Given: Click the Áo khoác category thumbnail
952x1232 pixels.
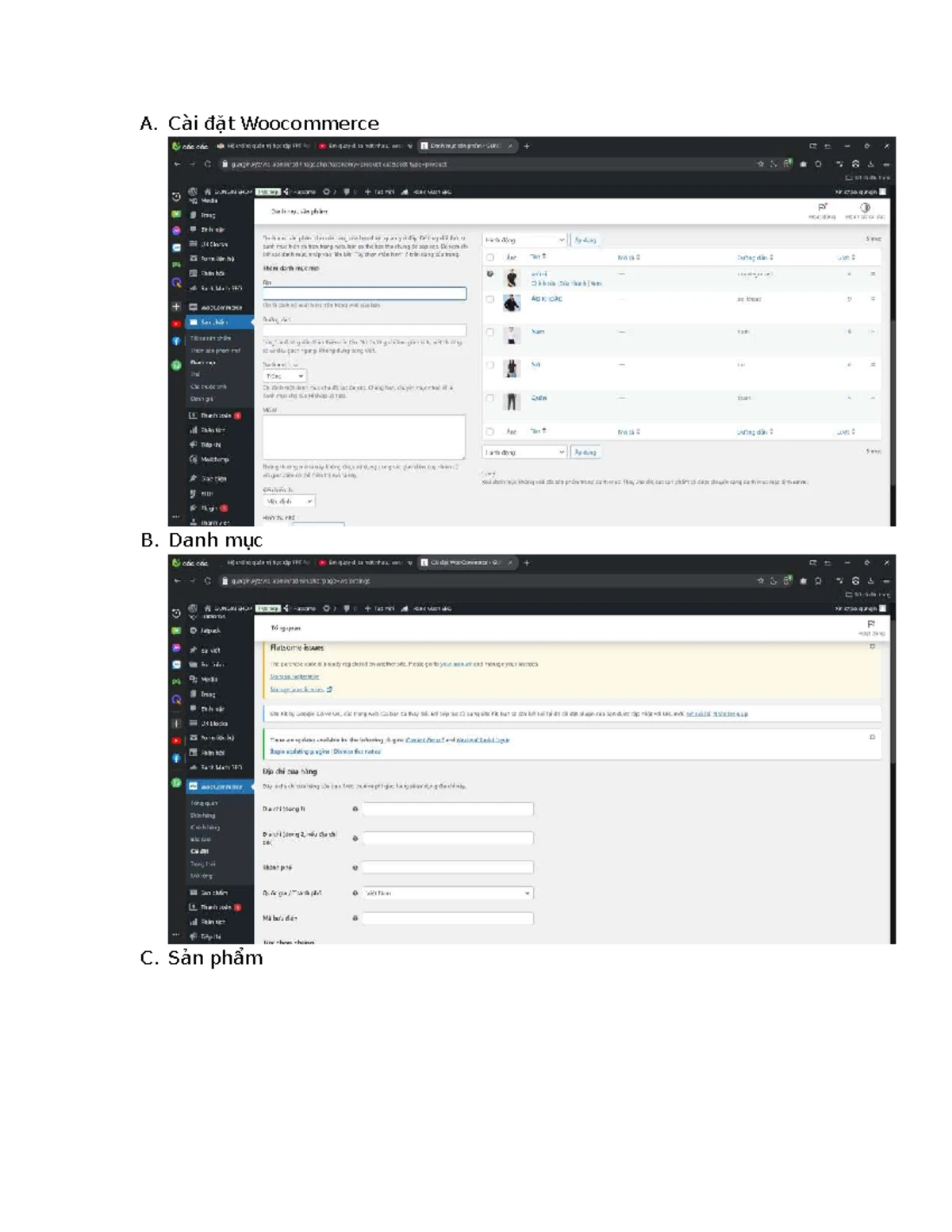Looking at the screenshot, I should coord(512,302).
